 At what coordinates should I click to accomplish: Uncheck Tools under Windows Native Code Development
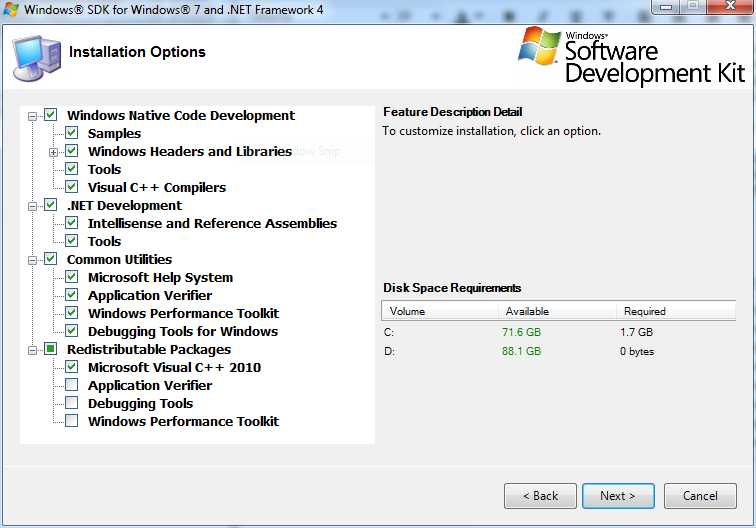coord(71,169)
